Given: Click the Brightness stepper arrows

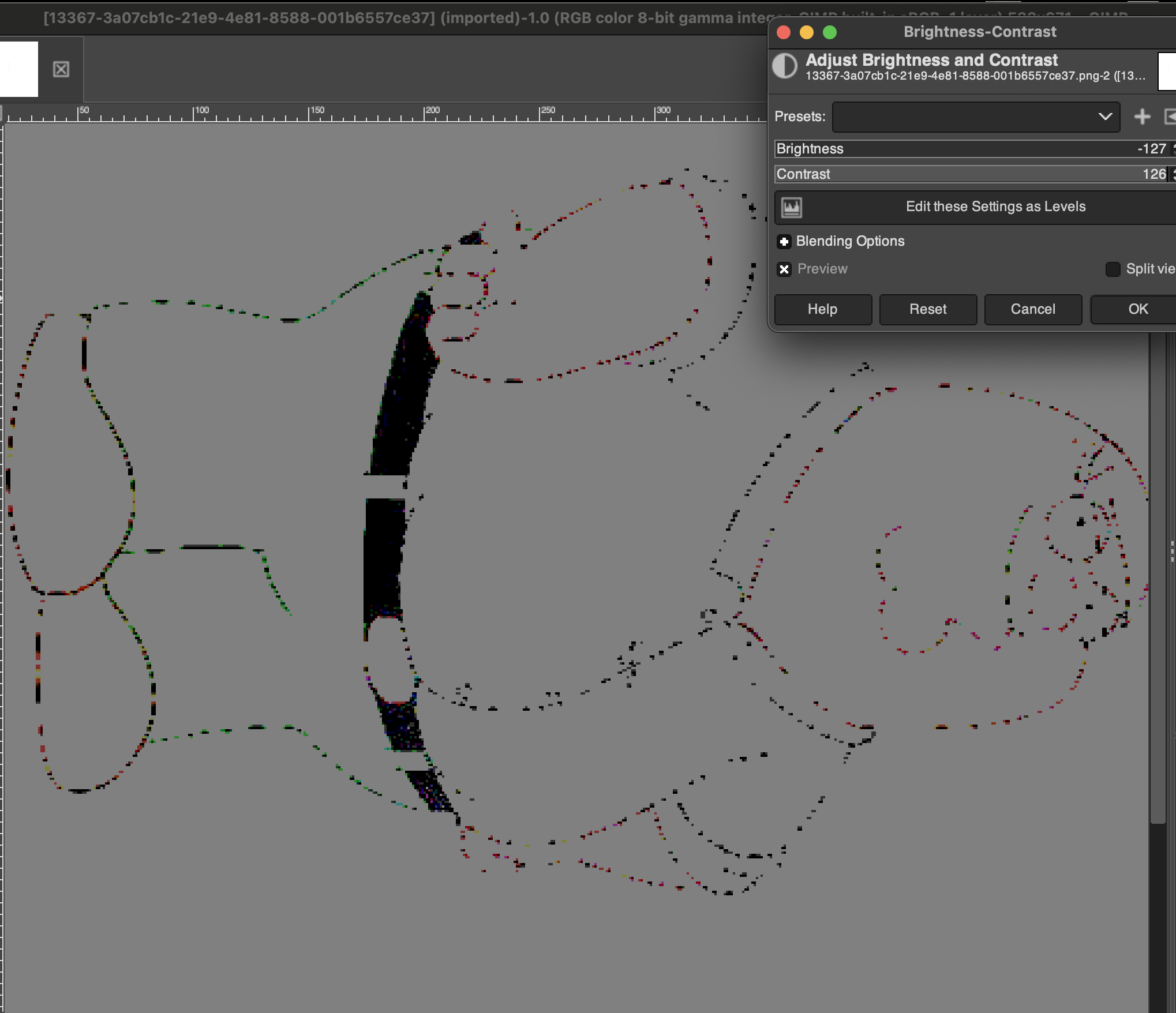Looking at the screenshot, I should coord(1174,149).
